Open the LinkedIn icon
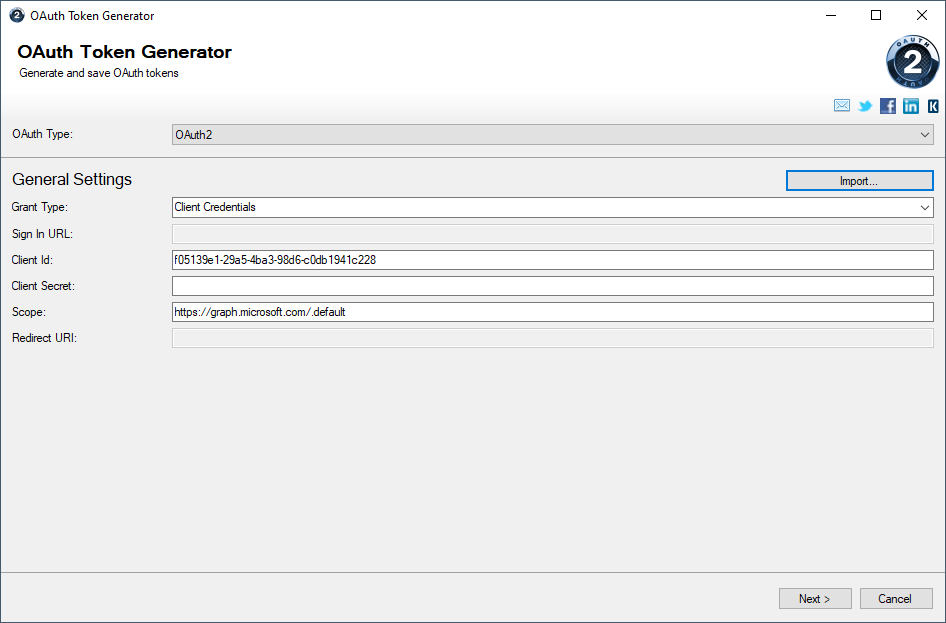 910,105
